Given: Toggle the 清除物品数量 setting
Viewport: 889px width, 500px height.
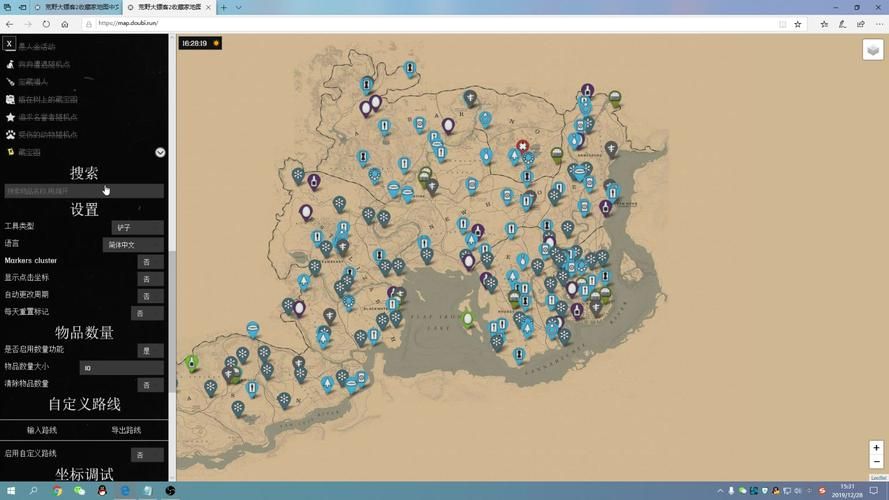Looking at the screenshot, I should tap(151, 384).
